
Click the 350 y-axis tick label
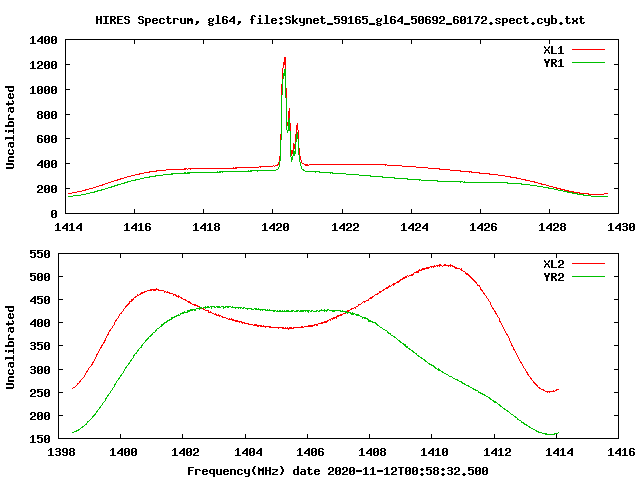pyautogui.click(x=40, y=347)
